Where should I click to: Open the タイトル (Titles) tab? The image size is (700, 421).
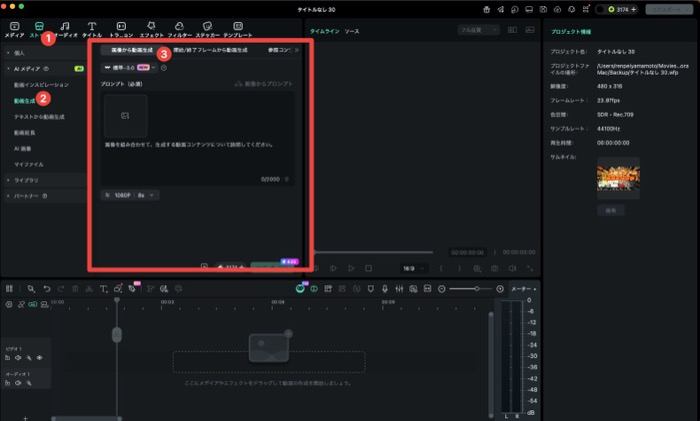click(92, 29)
